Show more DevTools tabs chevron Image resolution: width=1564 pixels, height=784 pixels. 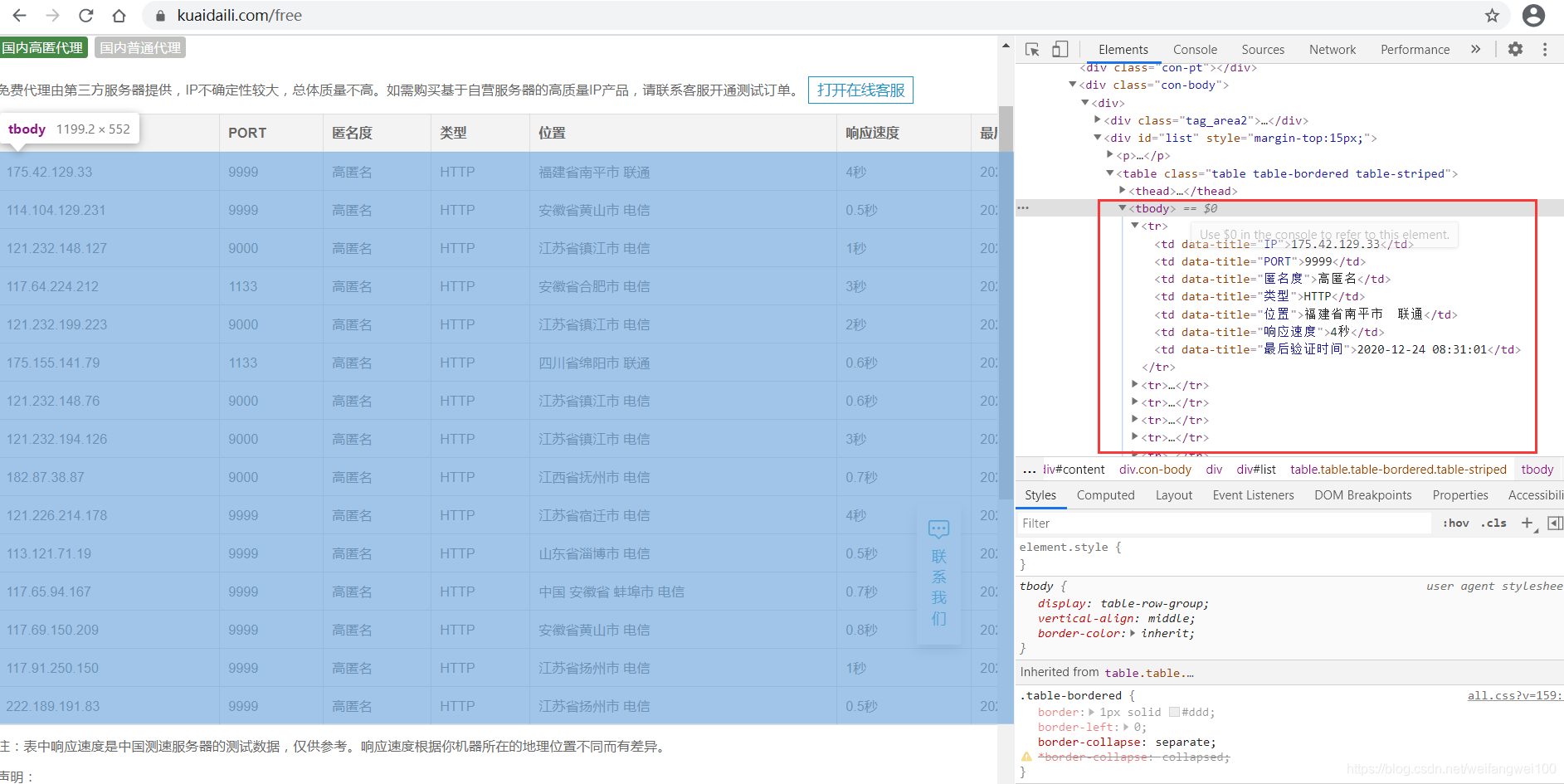coord(1475,49)
